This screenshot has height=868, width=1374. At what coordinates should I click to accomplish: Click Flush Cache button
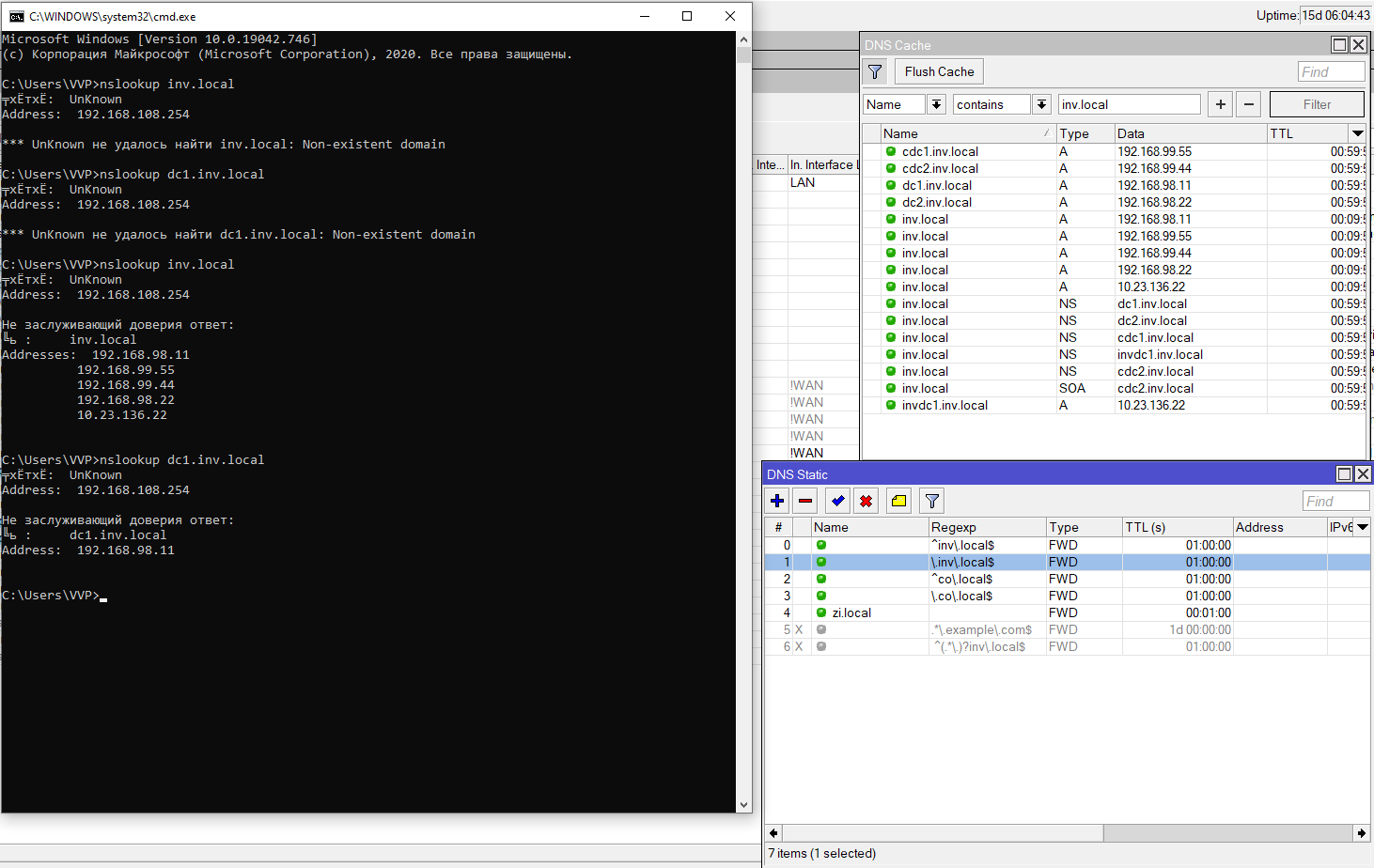point(939,71)
